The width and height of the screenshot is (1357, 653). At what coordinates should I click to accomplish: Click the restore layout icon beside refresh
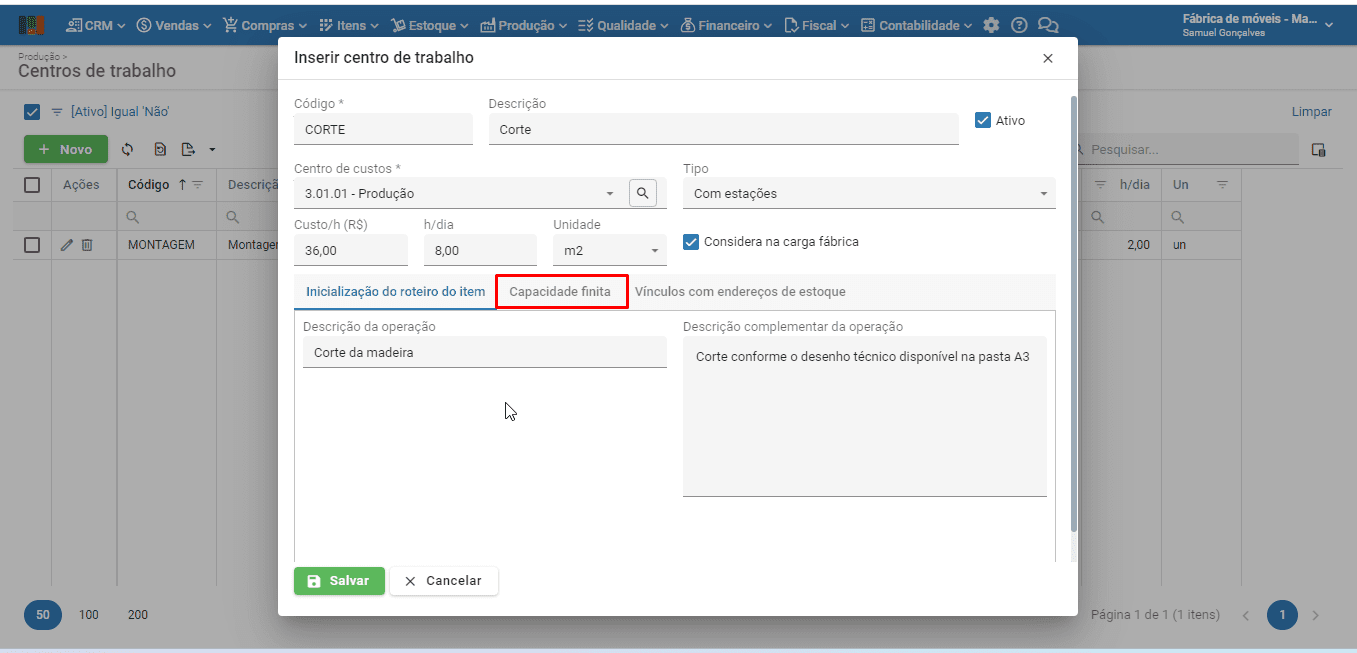click(160, 149)
